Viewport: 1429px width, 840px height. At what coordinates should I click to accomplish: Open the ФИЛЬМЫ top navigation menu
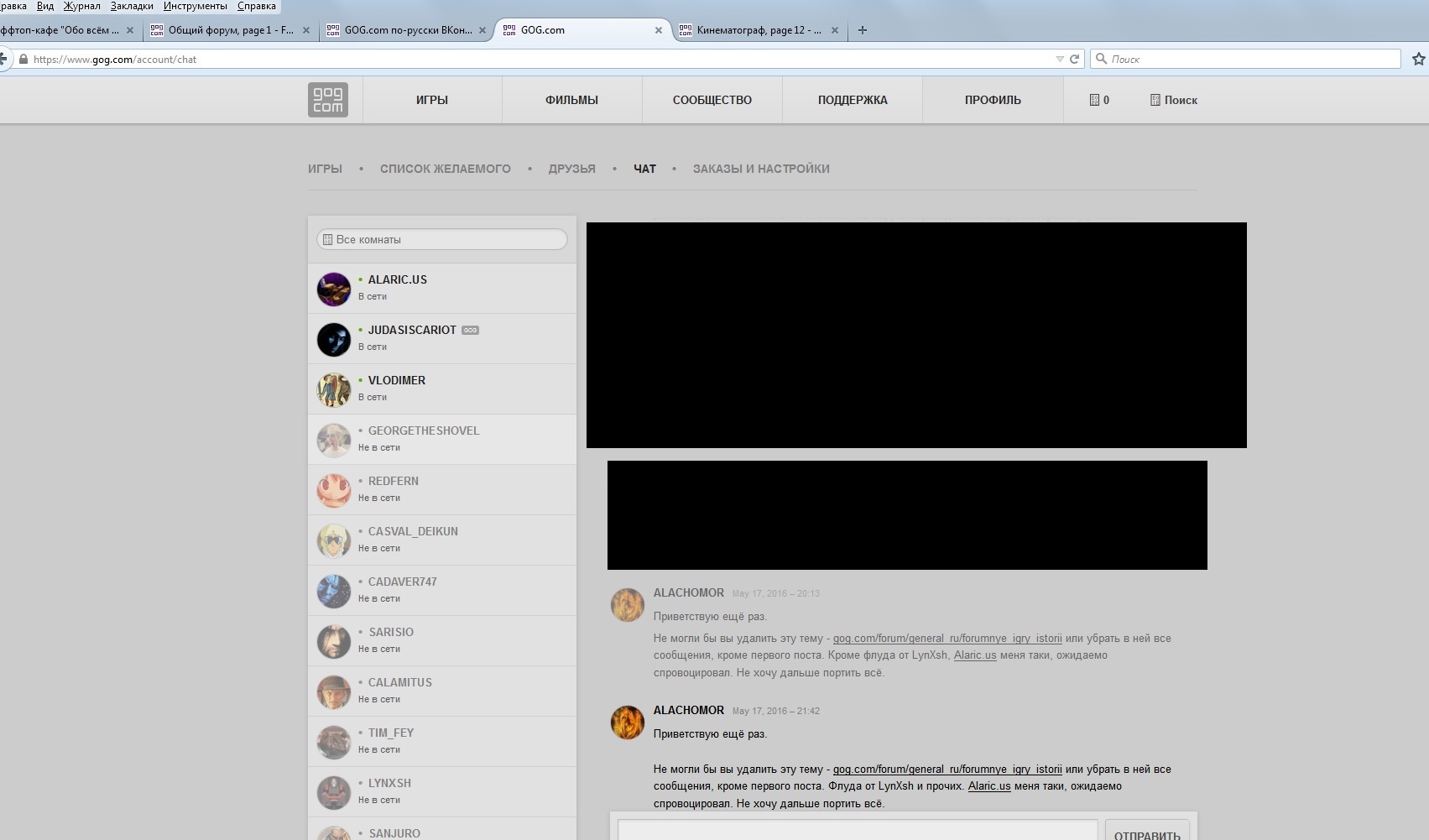click(571, 100)
